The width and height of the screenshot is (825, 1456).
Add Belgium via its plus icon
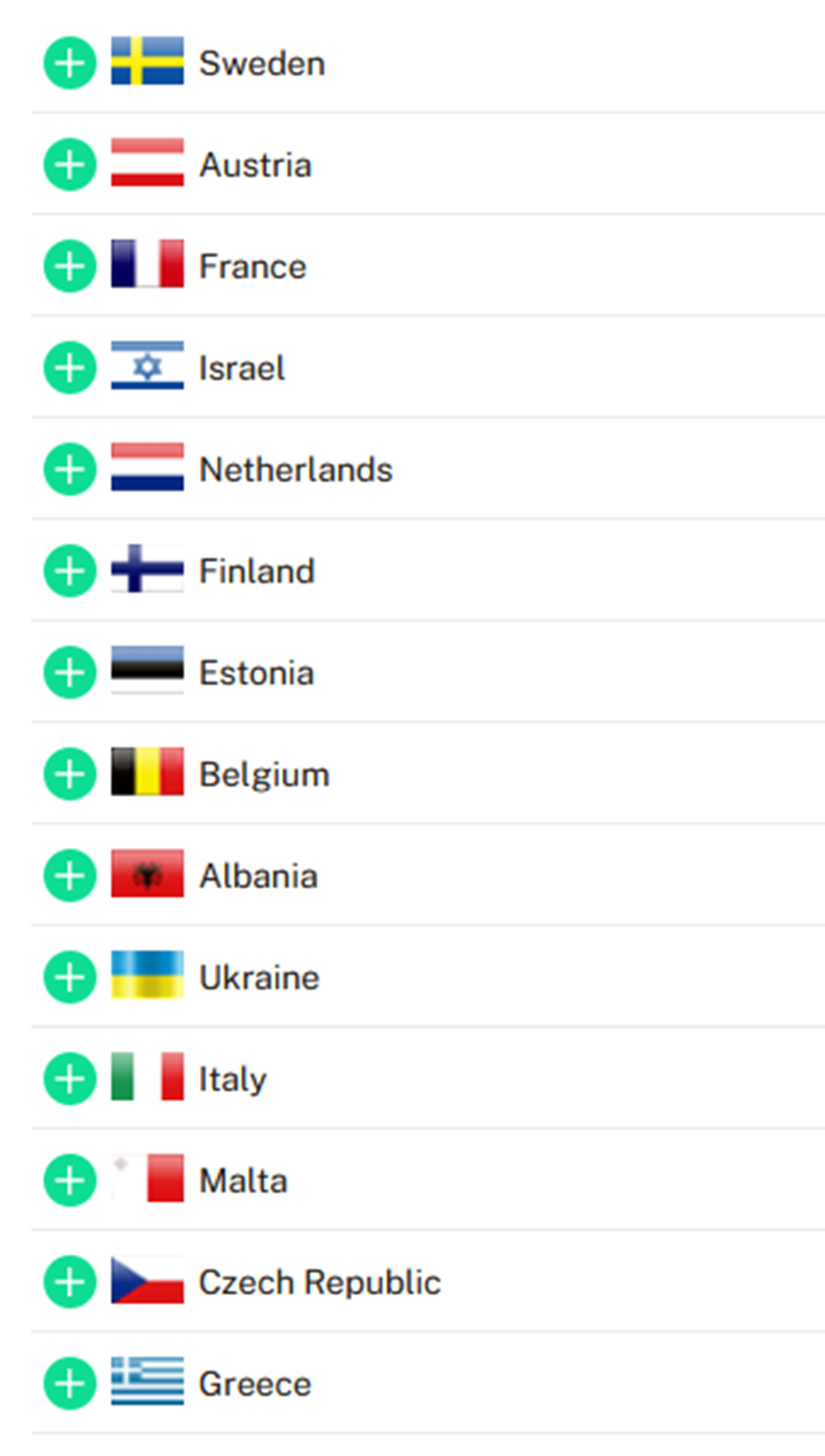click(x=70, y=773)
